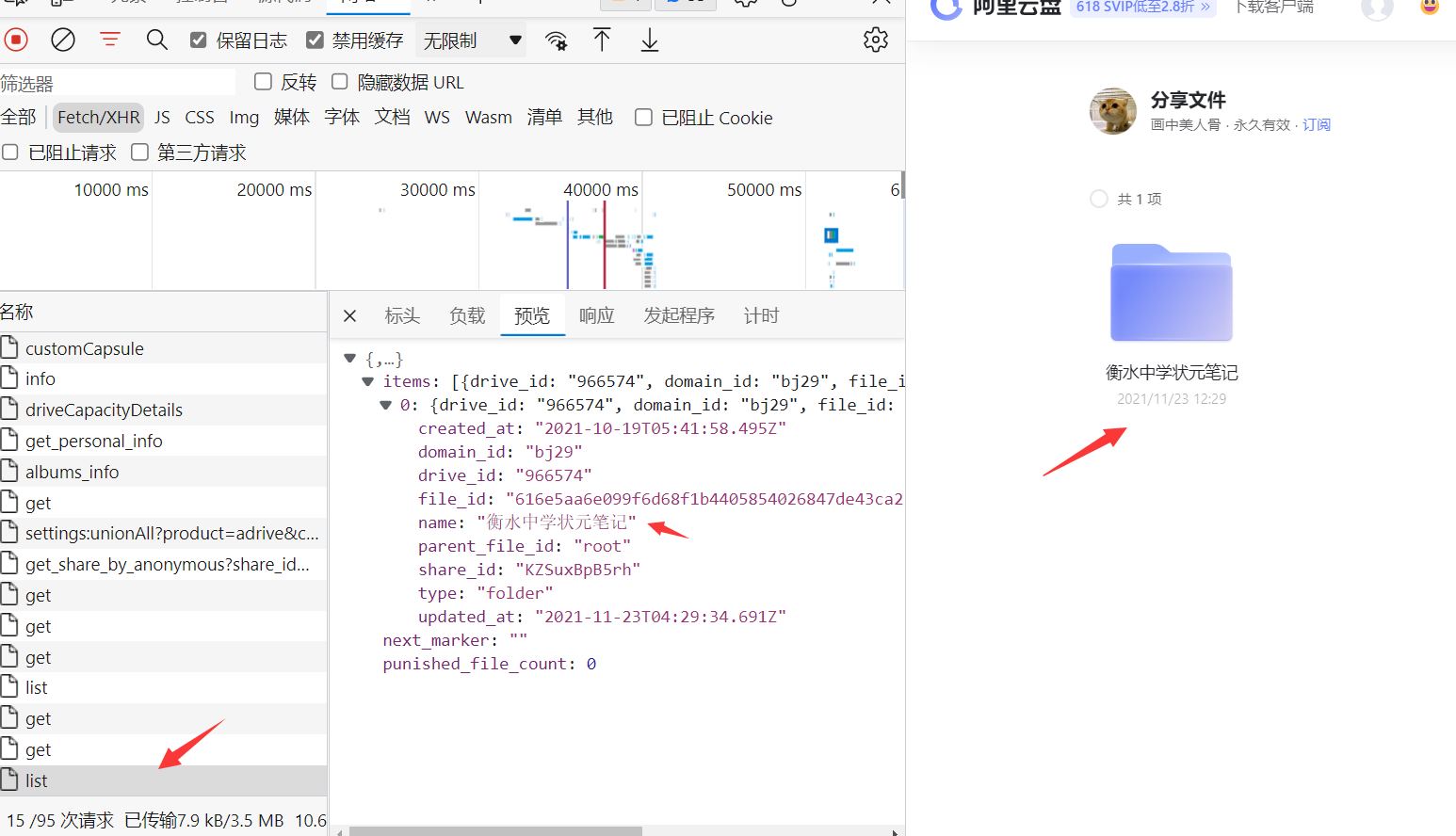Image resolution: width=1456 pixels, height=836 pixels.
Task: Click the clear network log icon
Action: click(x=63, y=40)
